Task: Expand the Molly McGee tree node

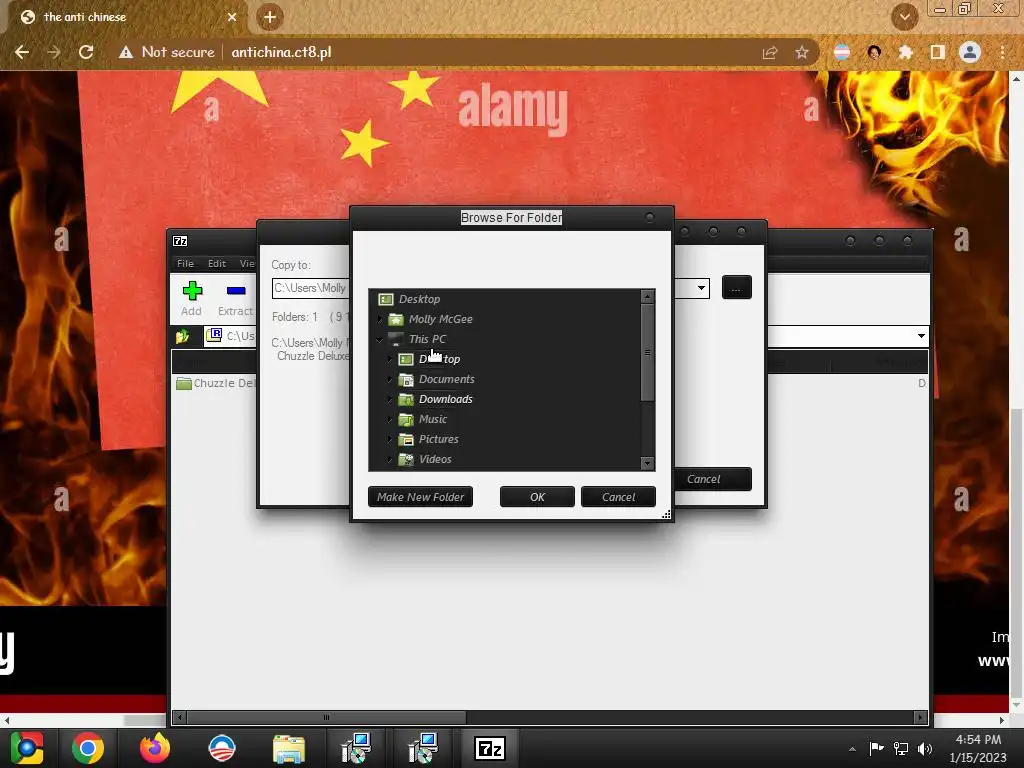Action: pyautogui.click(x=380, y=319)
